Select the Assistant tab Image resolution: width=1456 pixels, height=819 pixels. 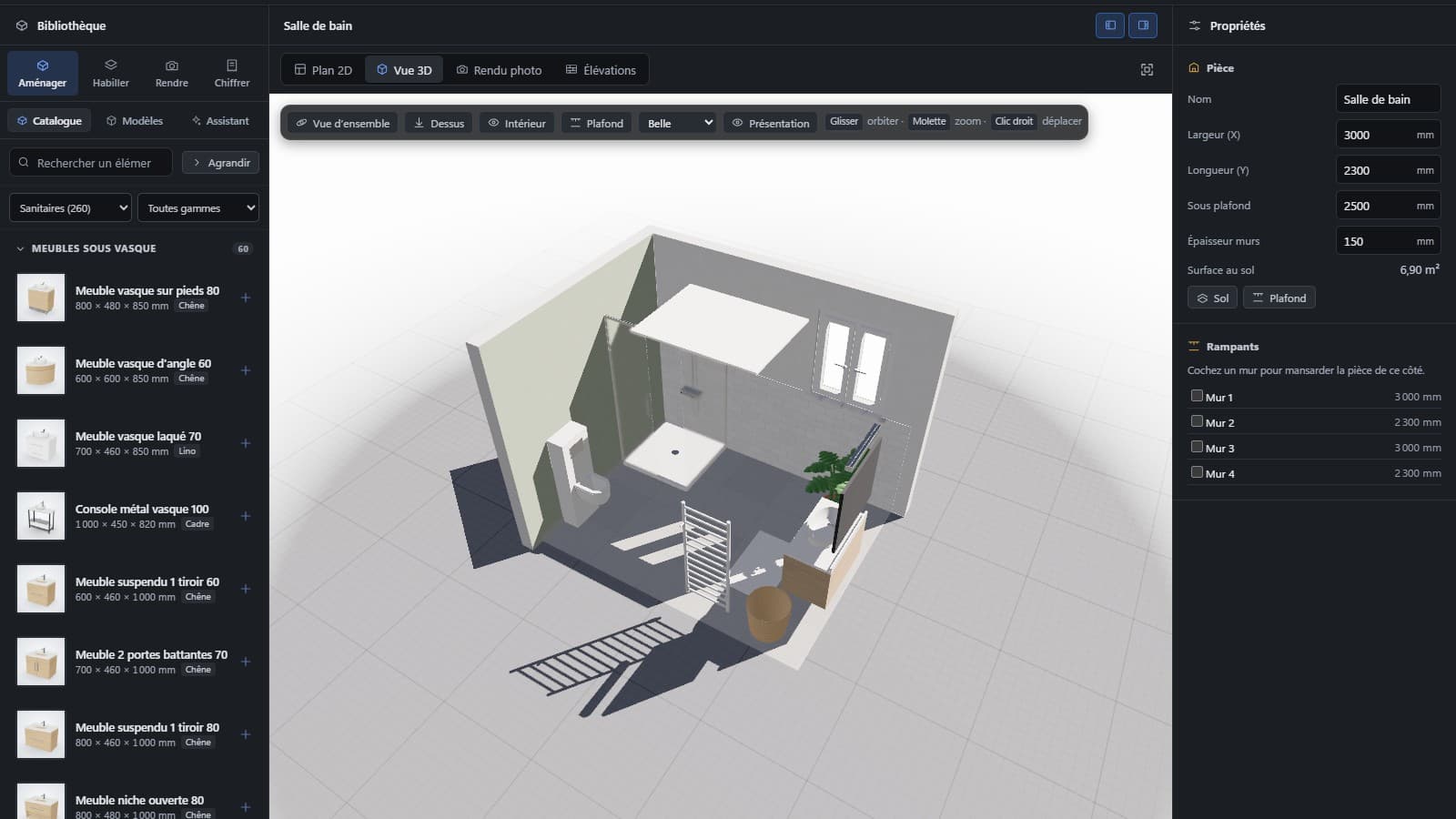[220, 121]
